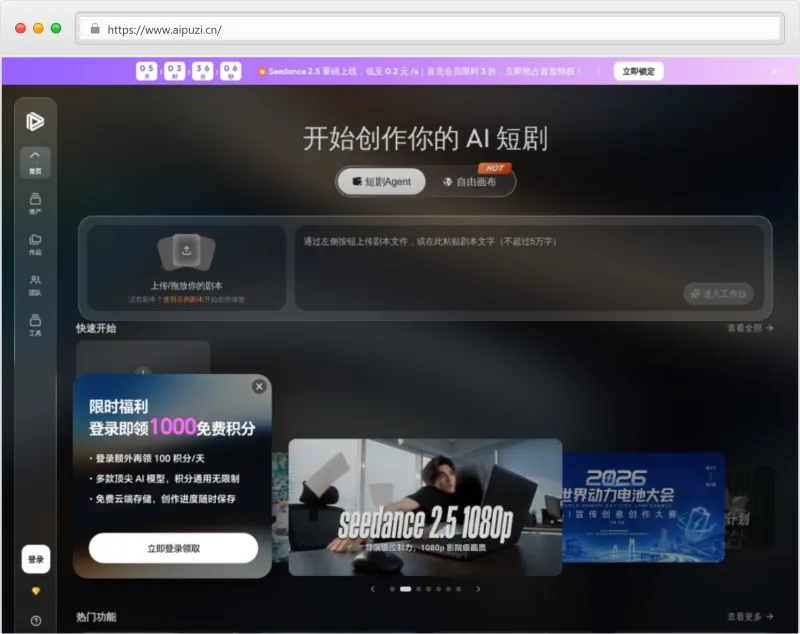Open 工具 in the left sidebar
Viewport: 800px width, 634px height.
tap(35, 325)
